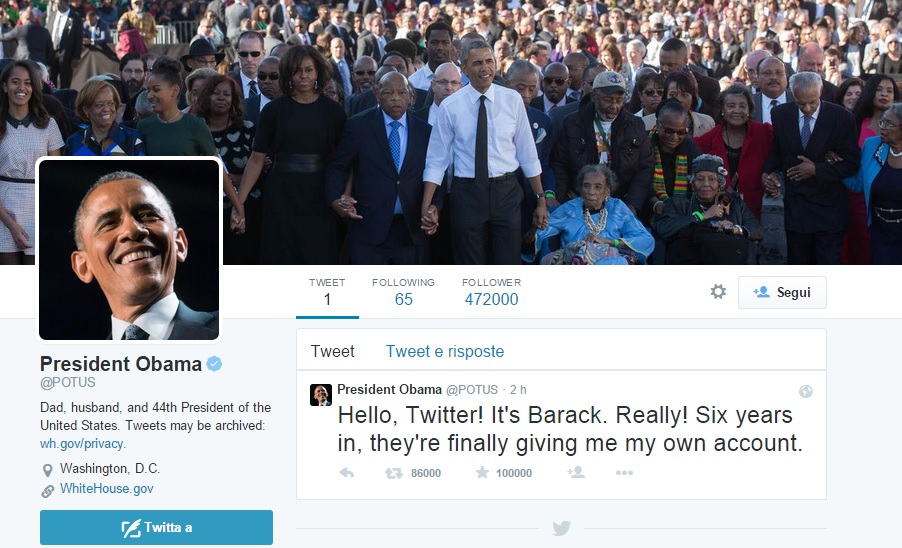Click the blue verified badge

215,364
